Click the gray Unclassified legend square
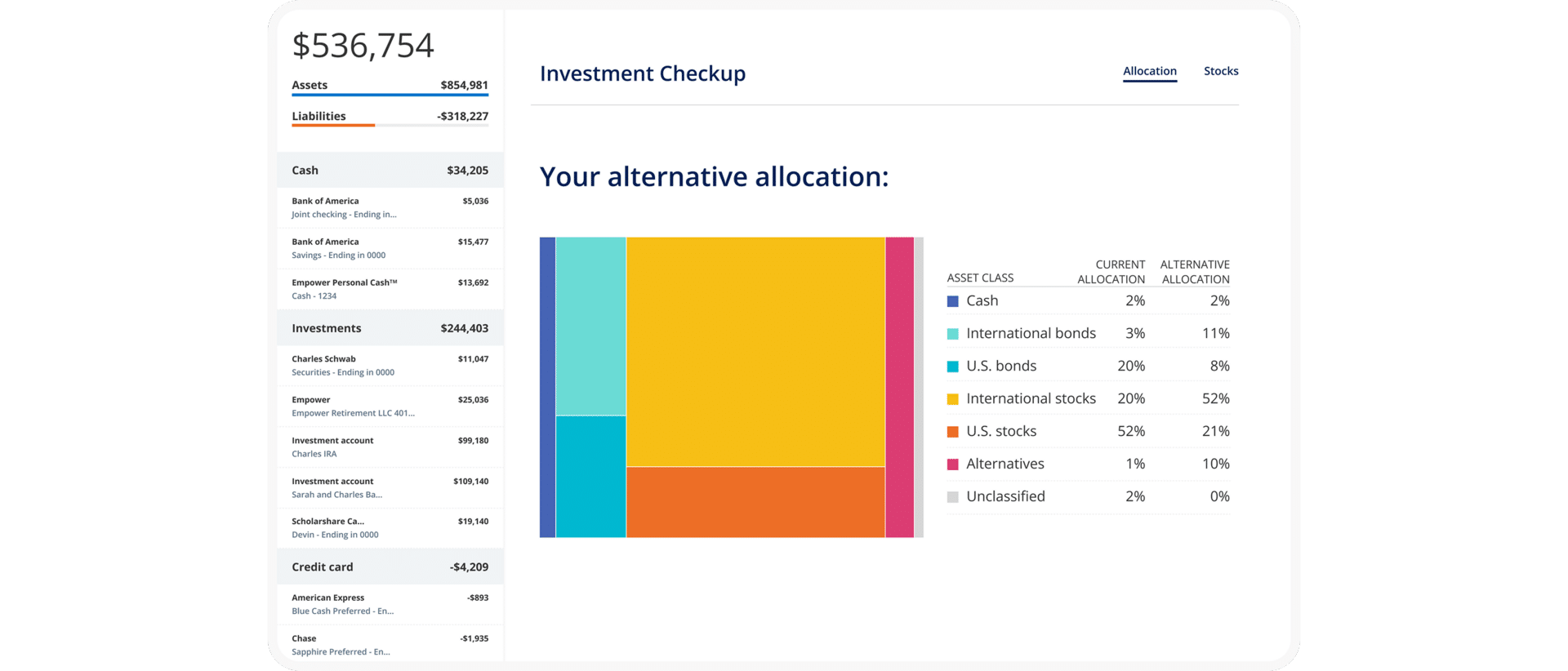 pos(951,496)
